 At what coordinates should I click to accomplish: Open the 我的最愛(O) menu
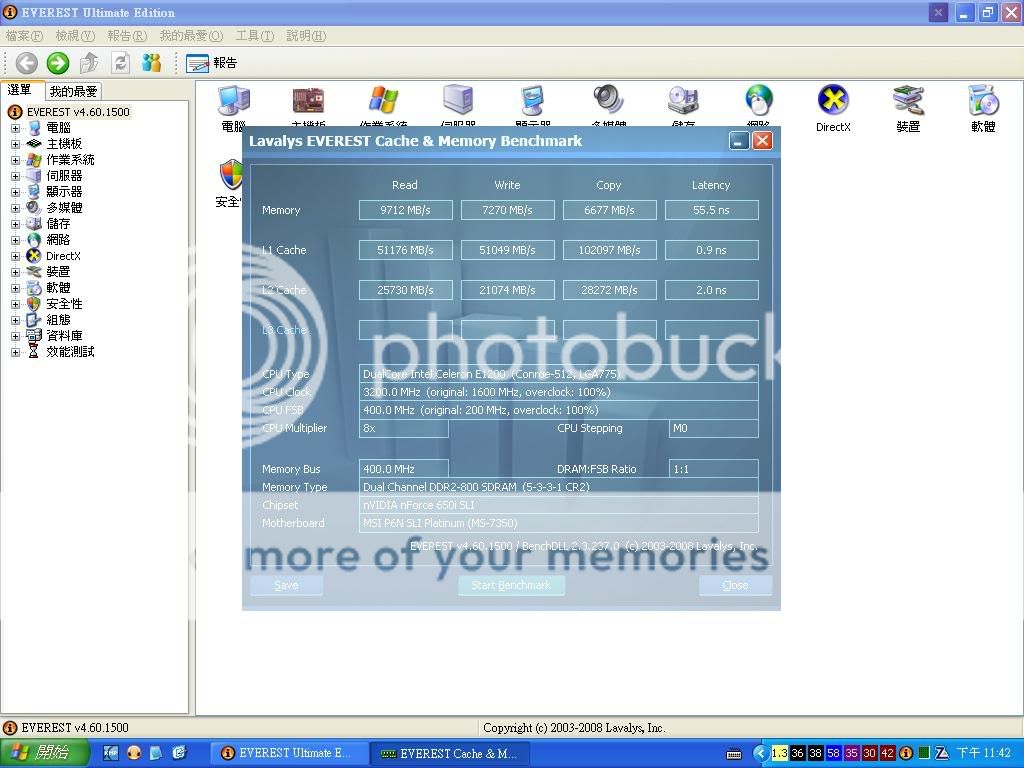[x=191, y=36]
